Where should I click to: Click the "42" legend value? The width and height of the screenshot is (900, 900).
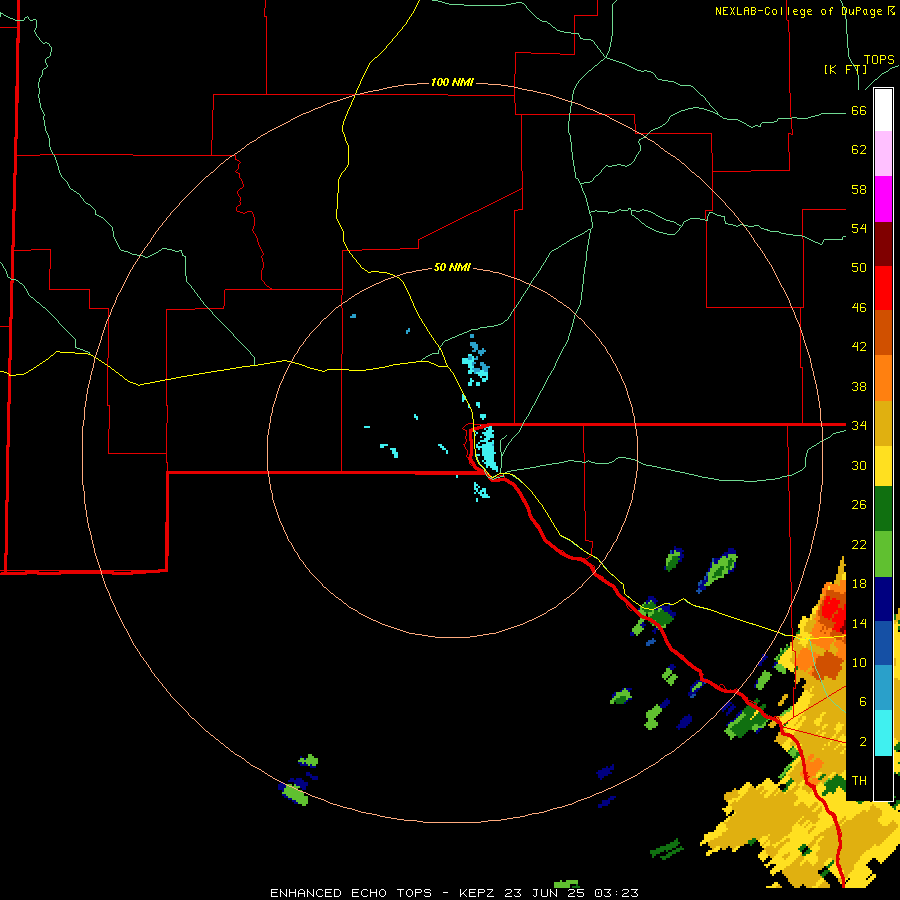tap(859, 347)
